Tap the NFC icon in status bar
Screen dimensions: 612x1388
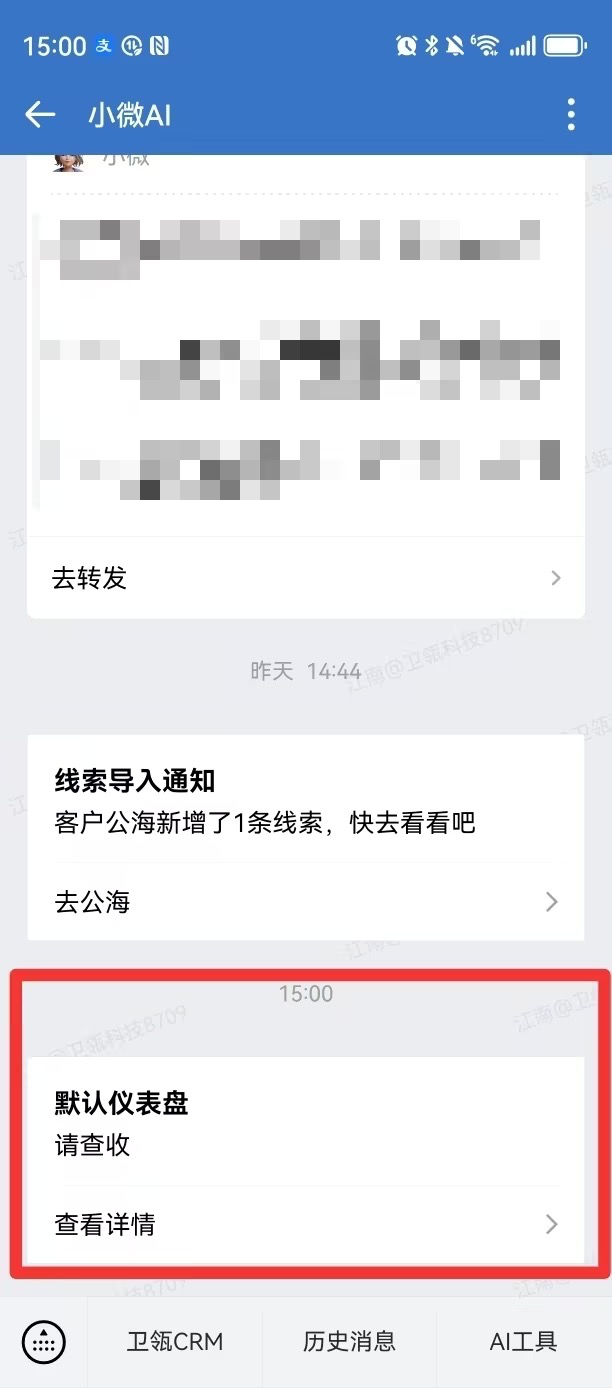point(159,46)
